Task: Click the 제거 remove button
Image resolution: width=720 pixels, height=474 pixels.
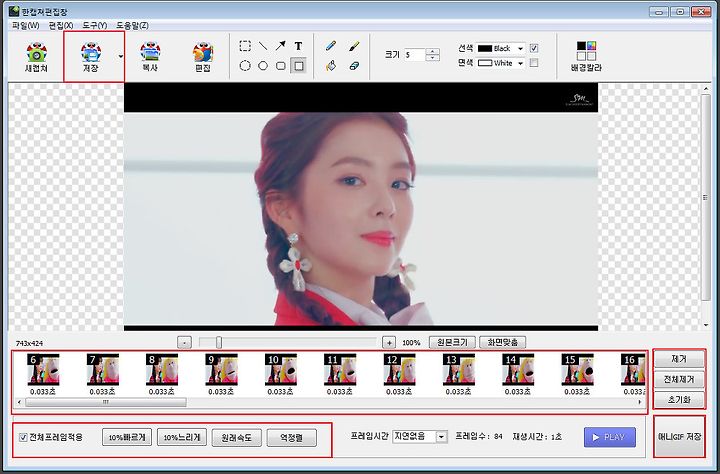Action: [679, 360]
